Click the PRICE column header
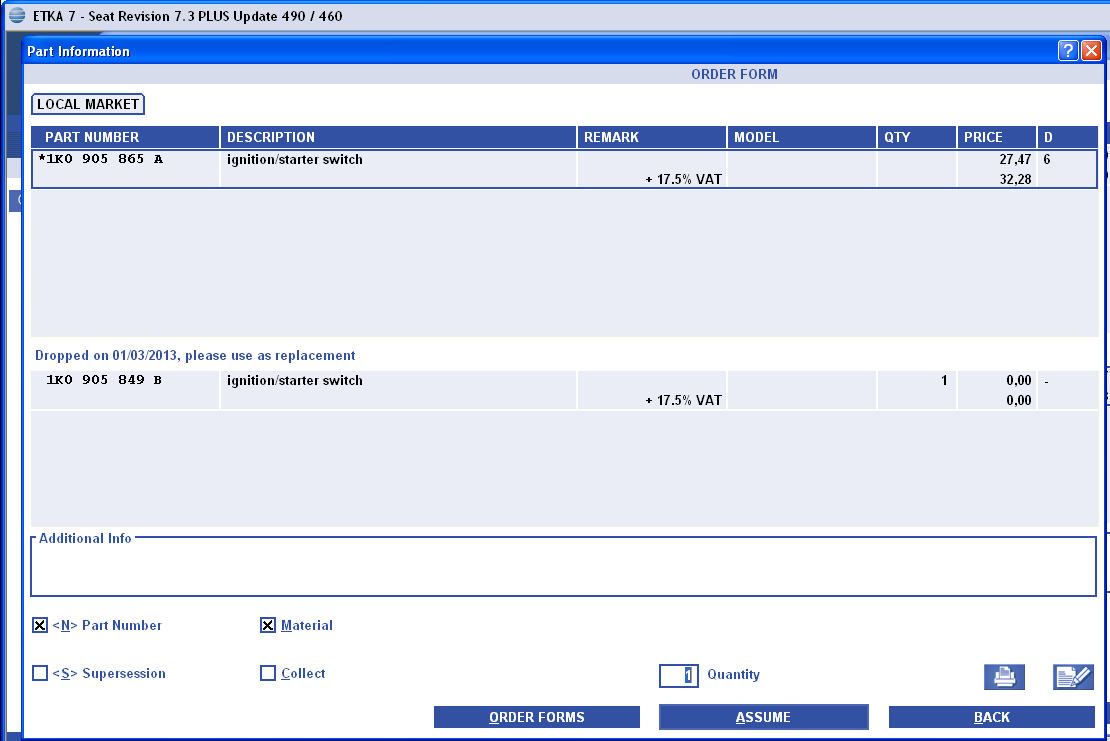Viewport: 1110px width, 741px height. pos(997,137)
